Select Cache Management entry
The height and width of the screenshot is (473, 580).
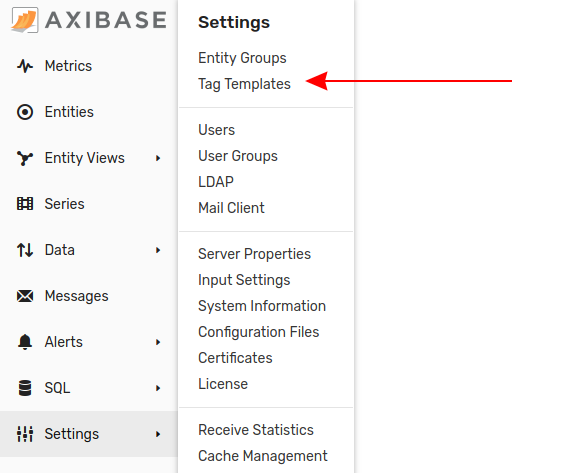click(x=263, y=456)
